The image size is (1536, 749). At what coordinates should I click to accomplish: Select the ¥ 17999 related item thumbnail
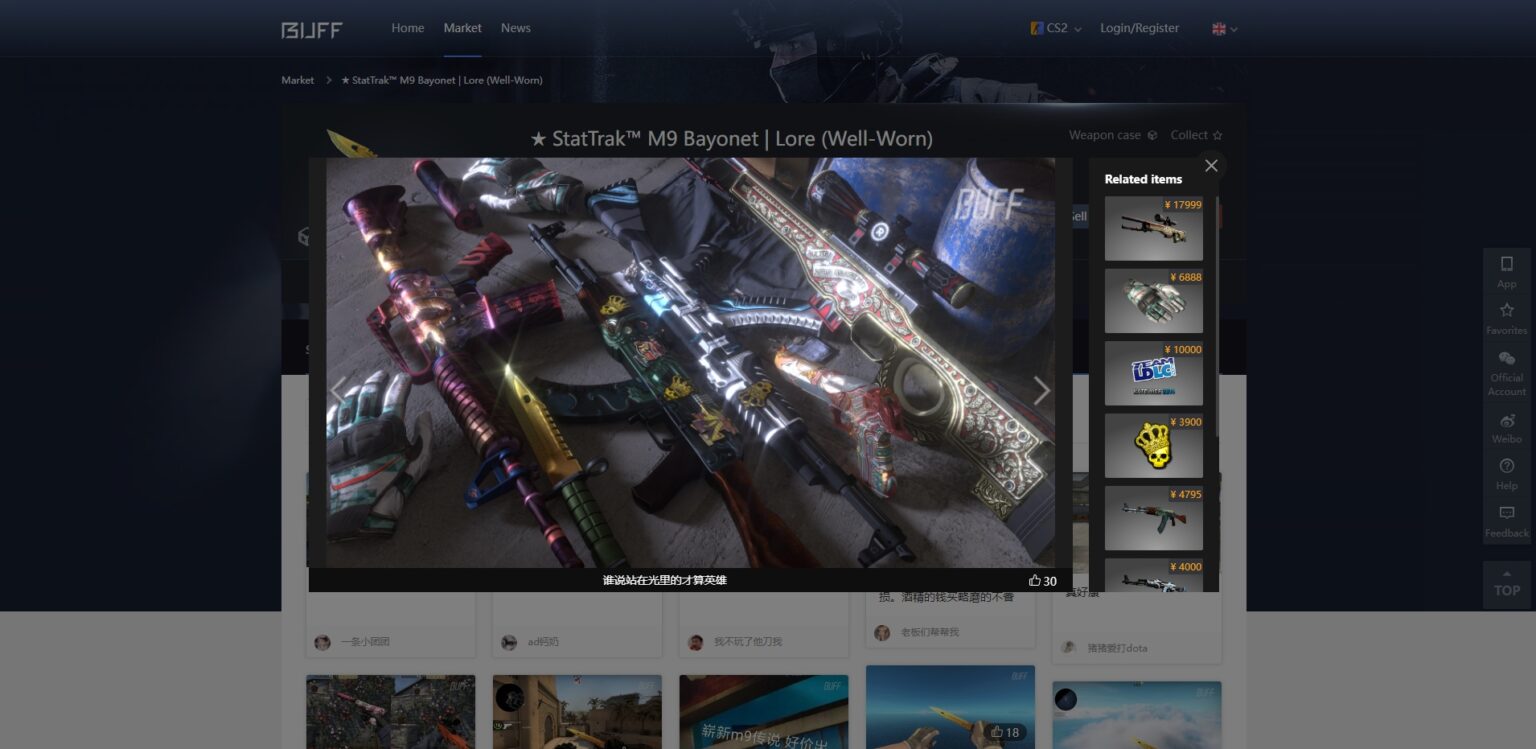coord(1153,229)
